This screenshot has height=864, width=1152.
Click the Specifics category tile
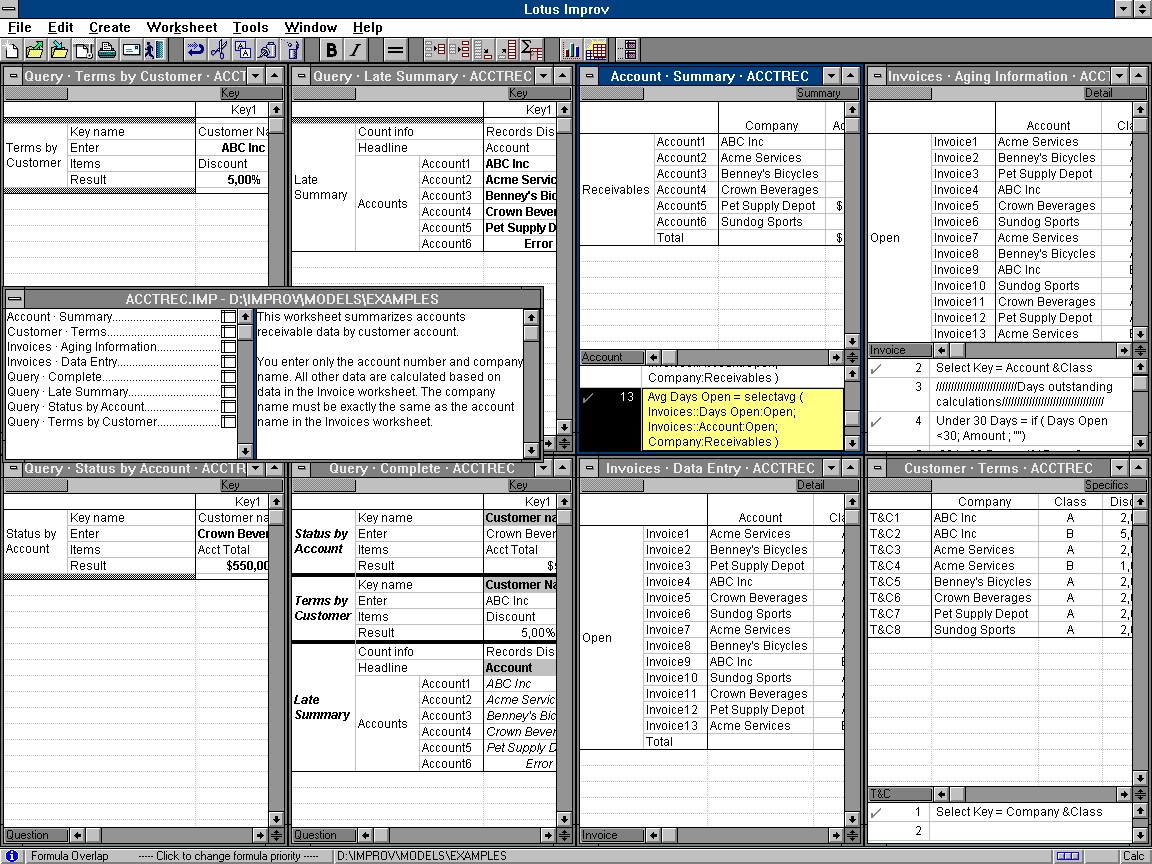click(1106, 485)
